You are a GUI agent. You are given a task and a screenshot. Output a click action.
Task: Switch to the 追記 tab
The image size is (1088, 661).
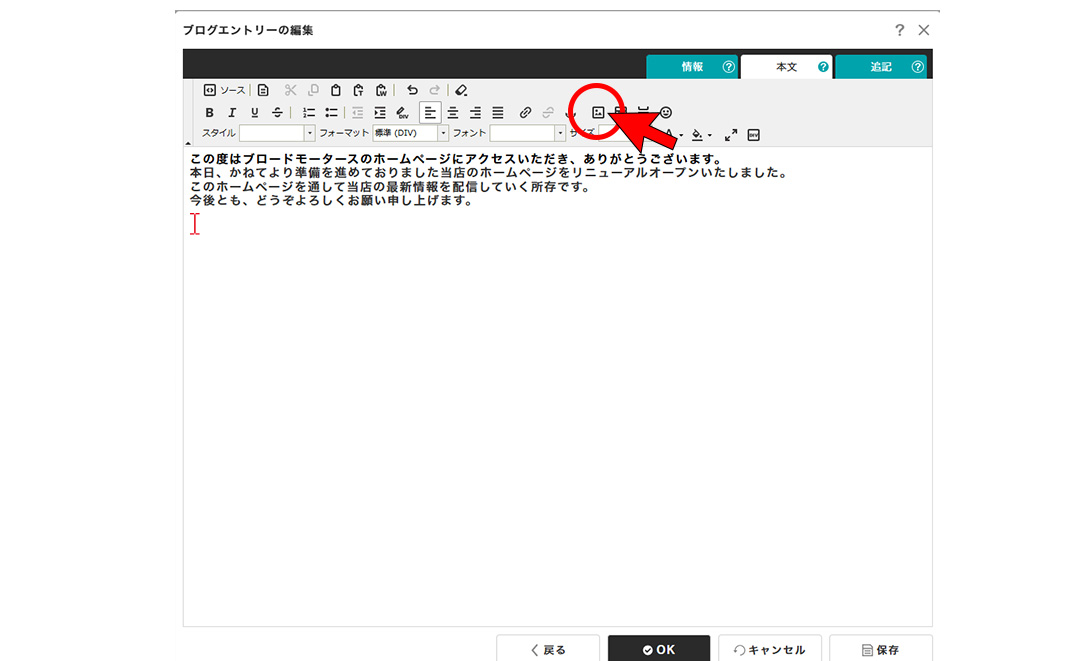(881, 67)
